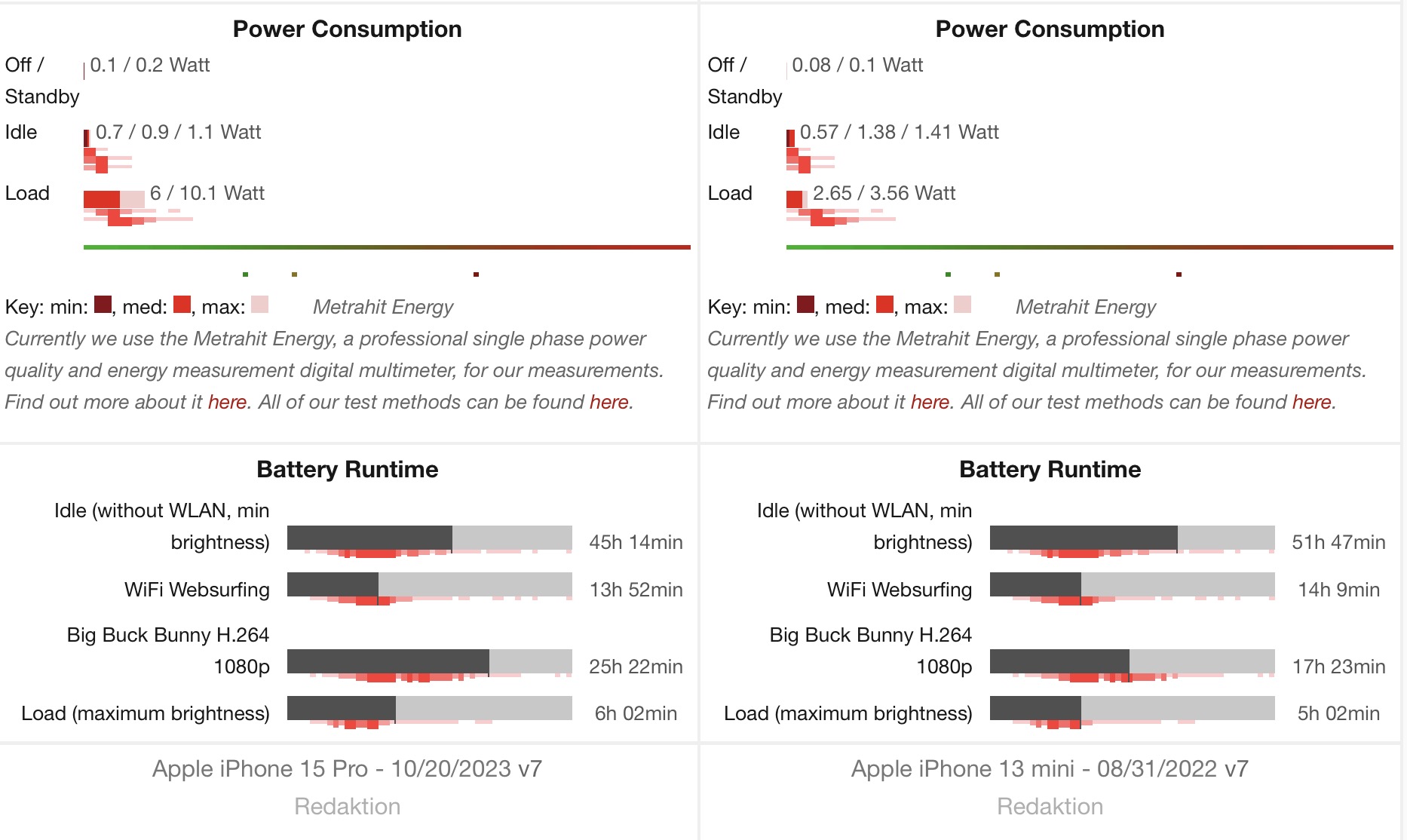Open test methods 'here' link for iPhone 15 Pro
This screenshot has height=840, width=1407.
pos(608,402)
